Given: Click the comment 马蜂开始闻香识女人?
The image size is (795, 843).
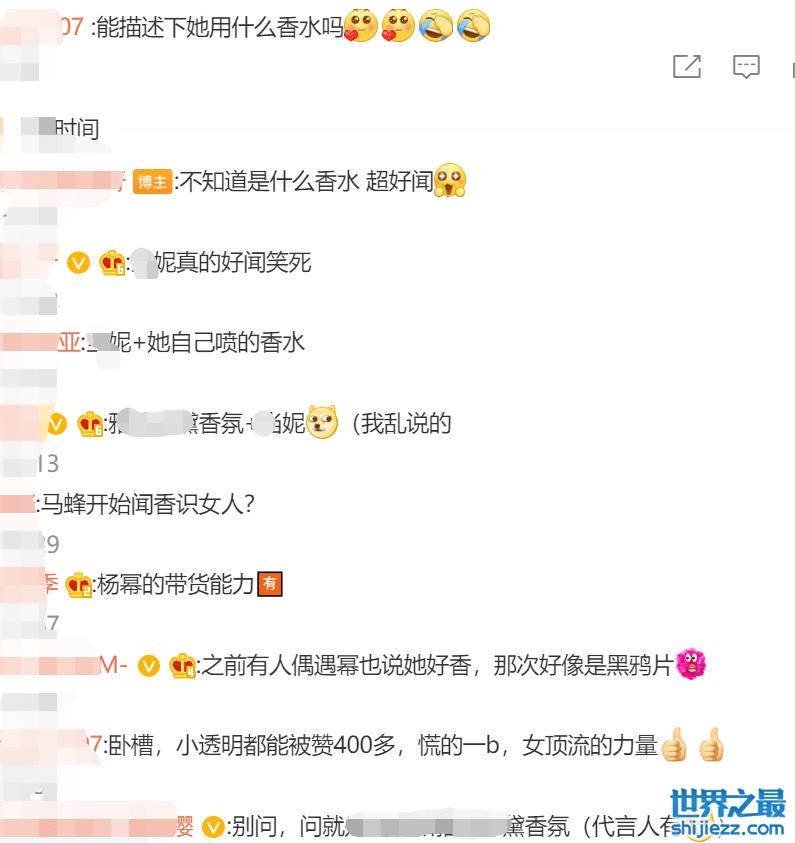Looking at the screenshot, I should [148, 504].
